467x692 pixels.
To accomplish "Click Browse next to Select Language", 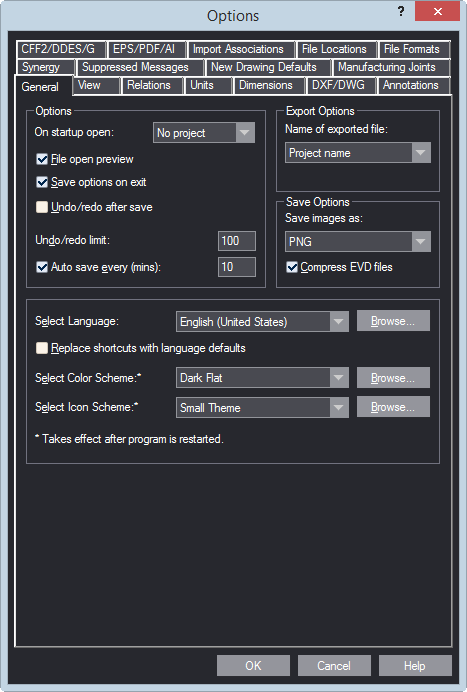I will tap(393, 321).
